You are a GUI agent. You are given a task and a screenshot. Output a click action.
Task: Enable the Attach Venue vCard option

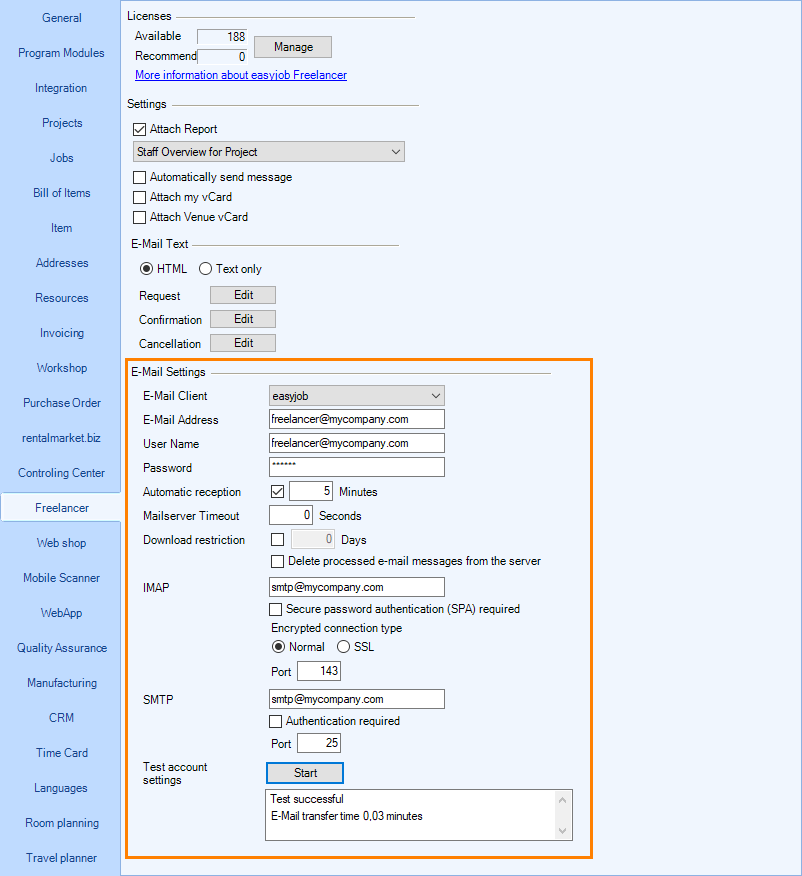[140, 217]
